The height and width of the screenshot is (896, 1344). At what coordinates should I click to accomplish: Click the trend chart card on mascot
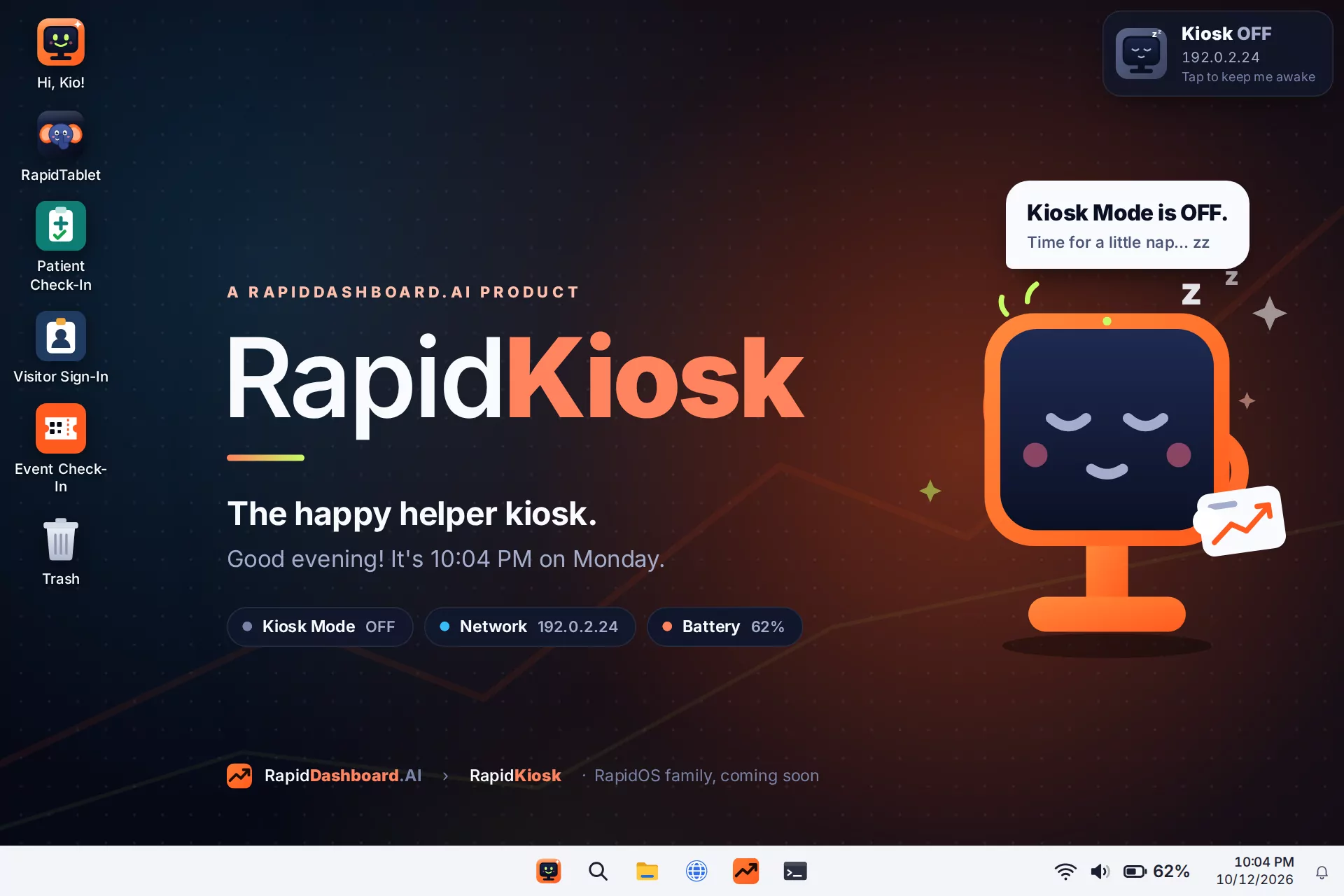pos(1241,521)
